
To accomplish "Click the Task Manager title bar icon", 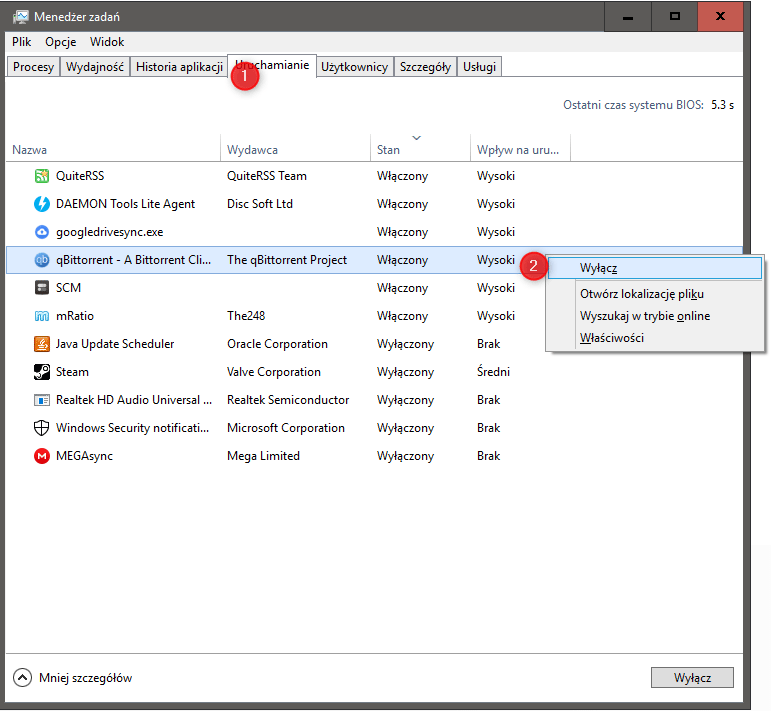I will pyautogui.click(x=21, y=17).
